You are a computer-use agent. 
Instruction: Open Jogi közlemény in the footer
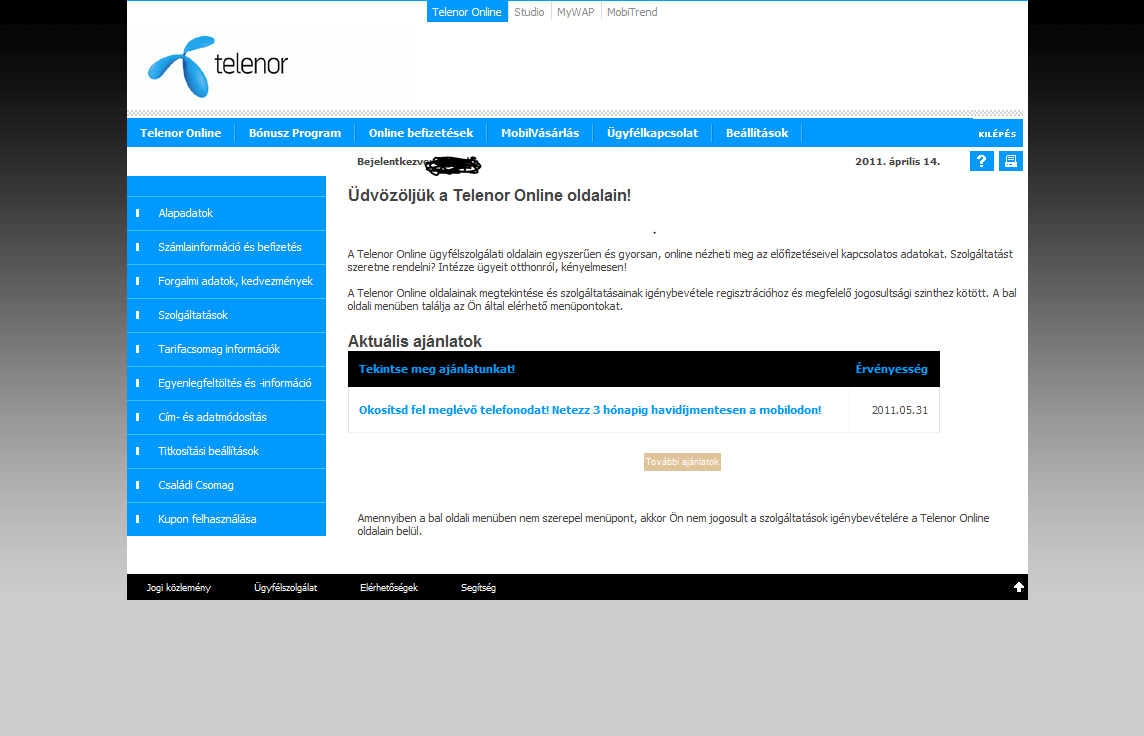[x=179, y=587]
